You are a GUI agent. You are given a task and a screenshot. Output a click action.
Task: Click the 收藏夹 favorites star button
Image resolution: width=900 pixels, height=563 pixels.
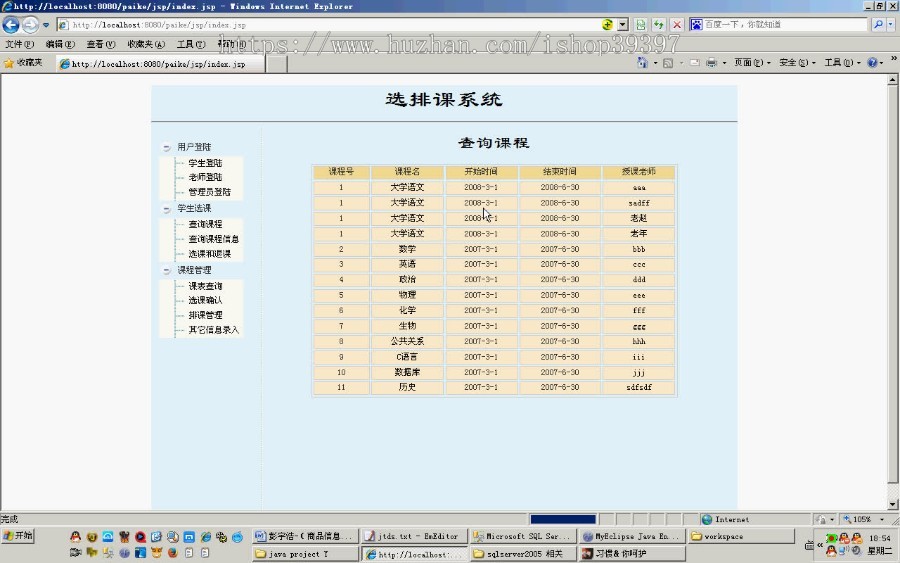tap(24, 63)
